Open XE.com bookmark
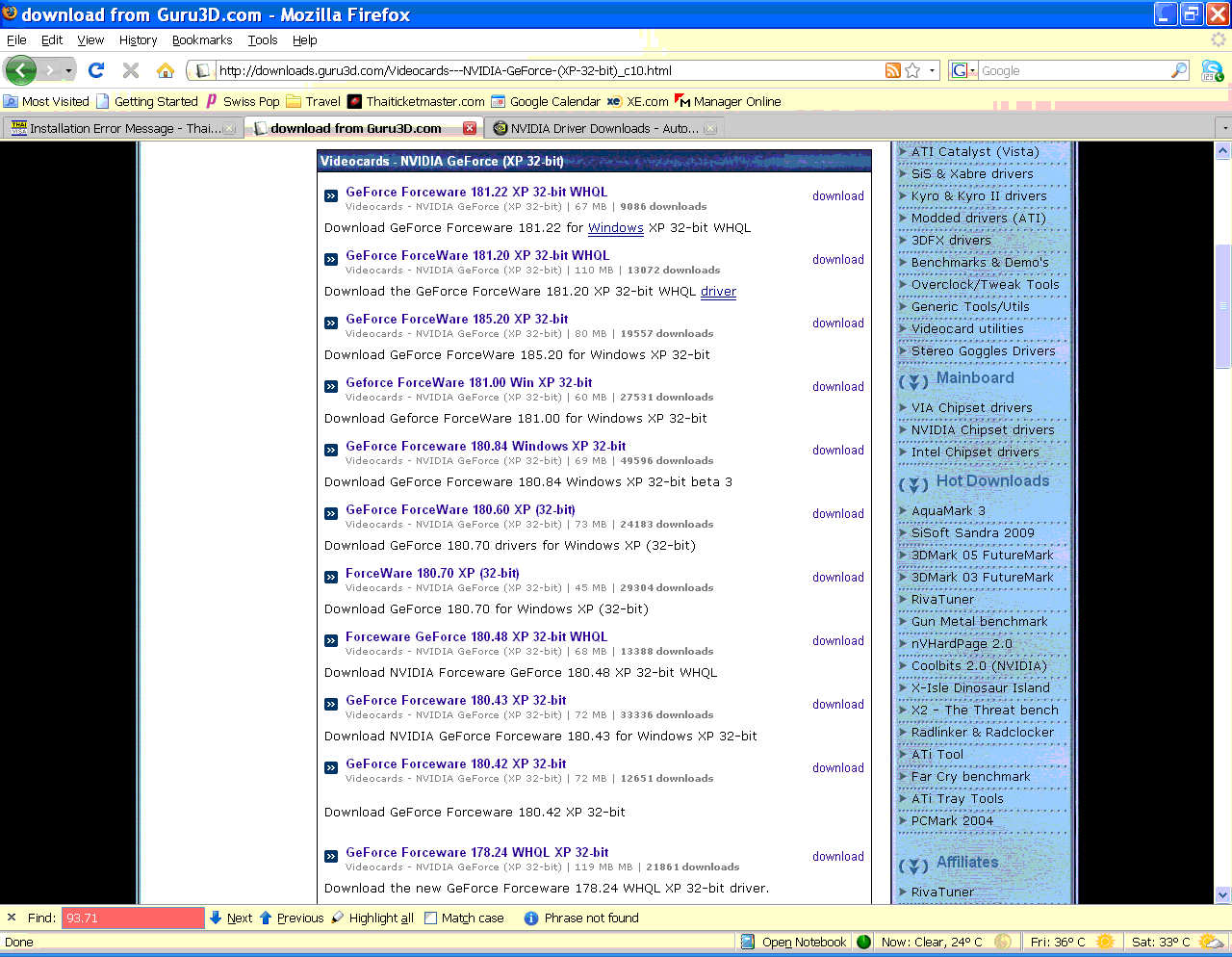The width and height of the screenshot is (1232, 957). click(x=637, y=101)
